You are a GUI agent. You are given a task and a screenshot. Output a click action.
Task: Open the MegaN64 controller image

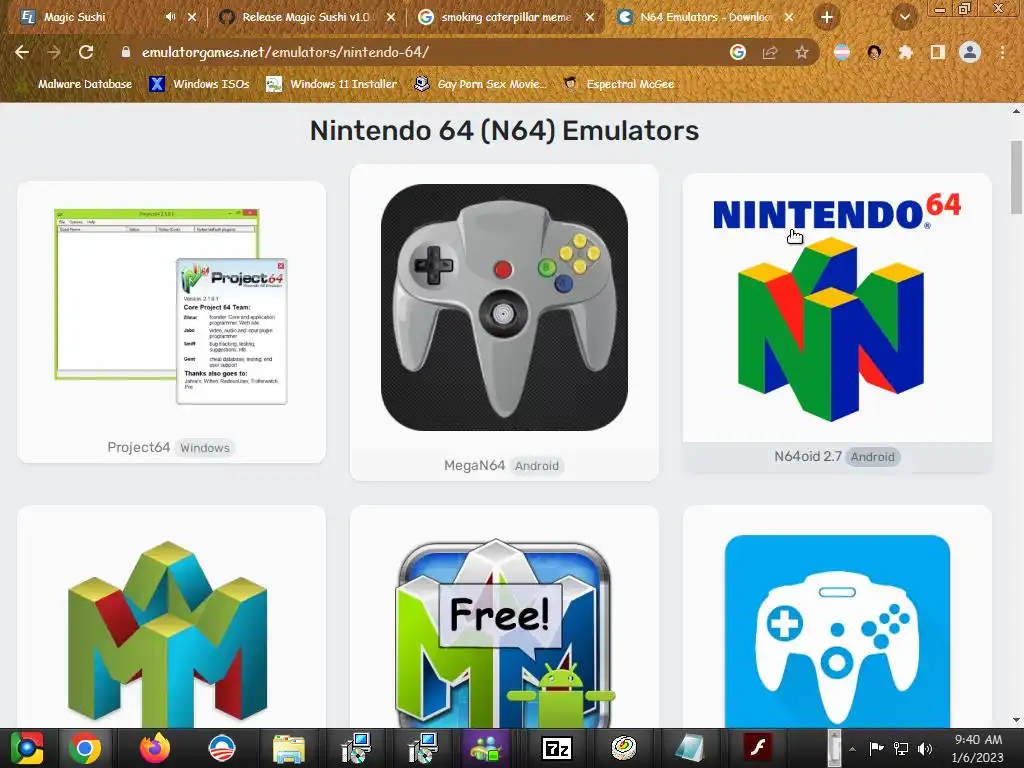[x=504, y=307]
